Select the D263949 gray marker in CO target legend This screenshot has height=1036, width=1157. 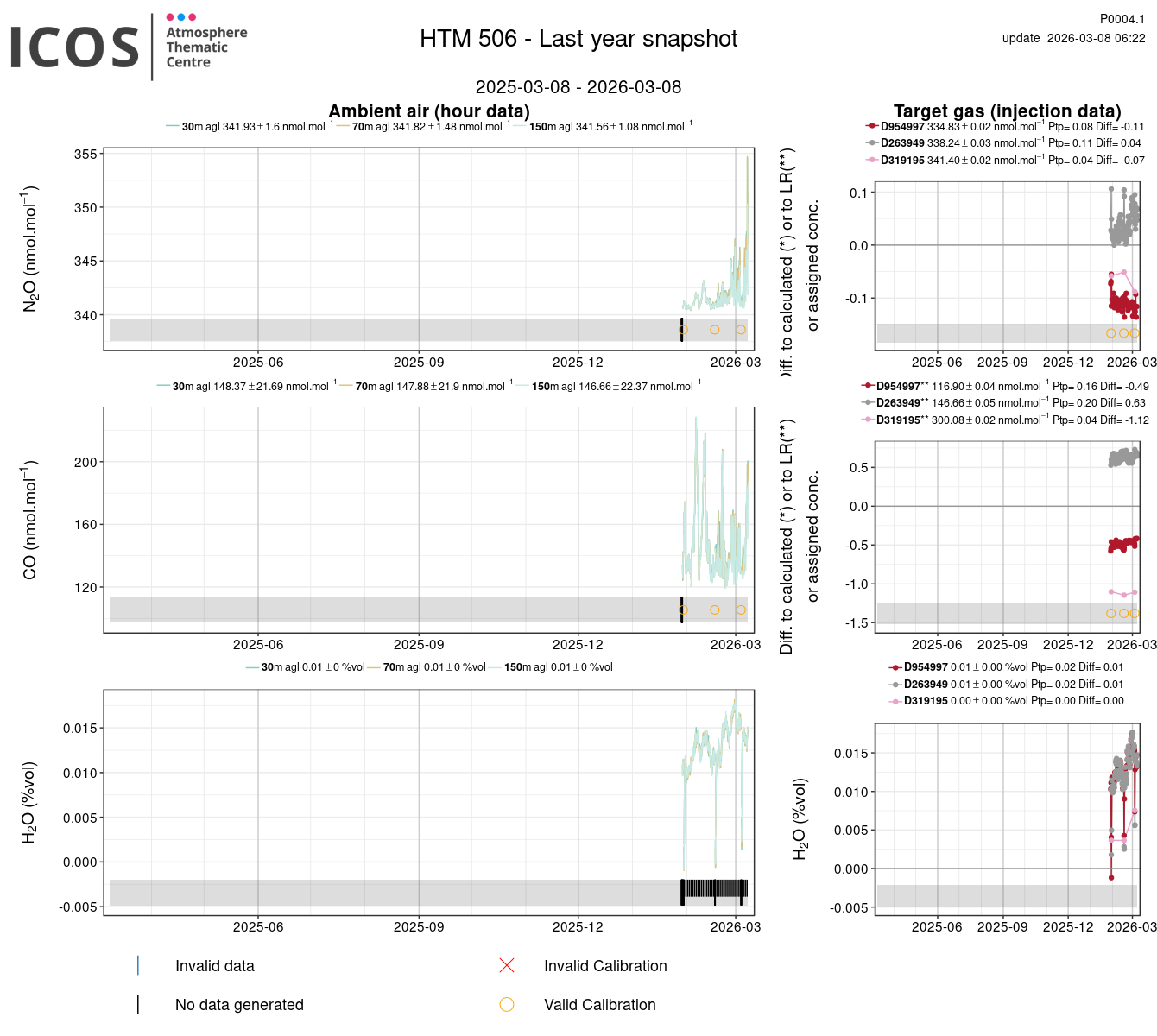tap(867, 403)
